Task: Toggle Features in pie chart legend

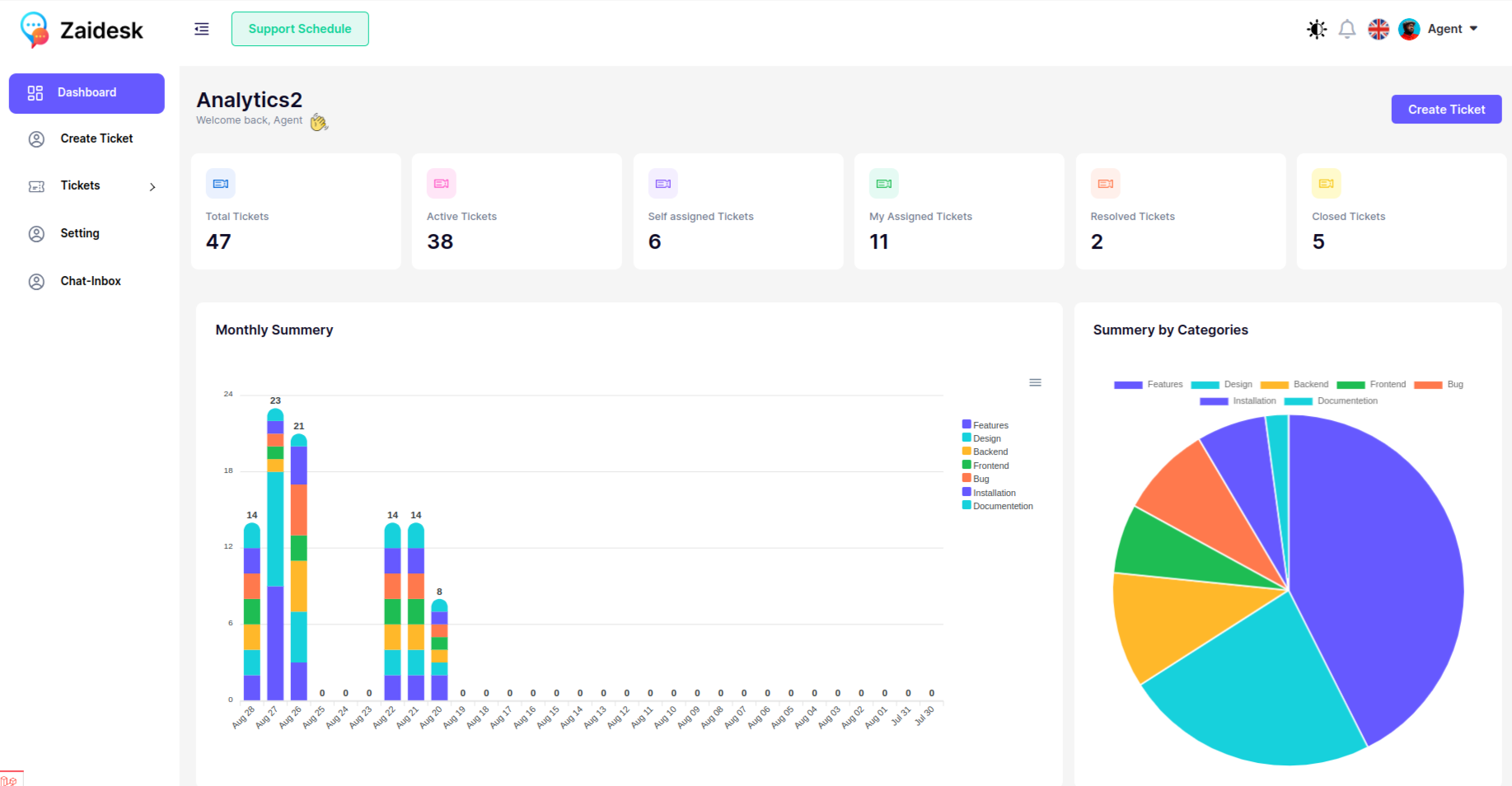Action: [1148, 385]
